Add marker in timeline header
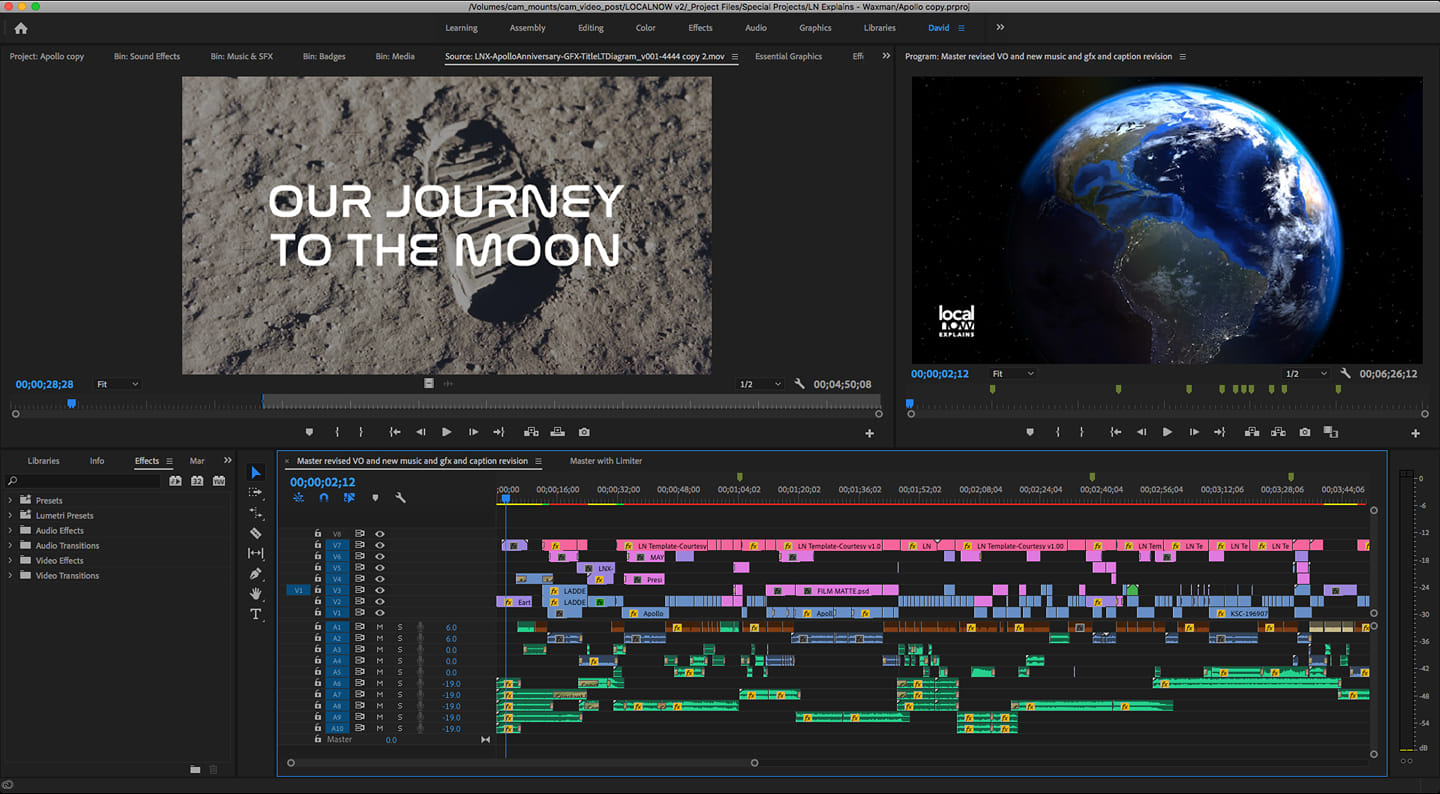Screen dimensions: 1440x794 pyautogui.click(x=375, y=497)
